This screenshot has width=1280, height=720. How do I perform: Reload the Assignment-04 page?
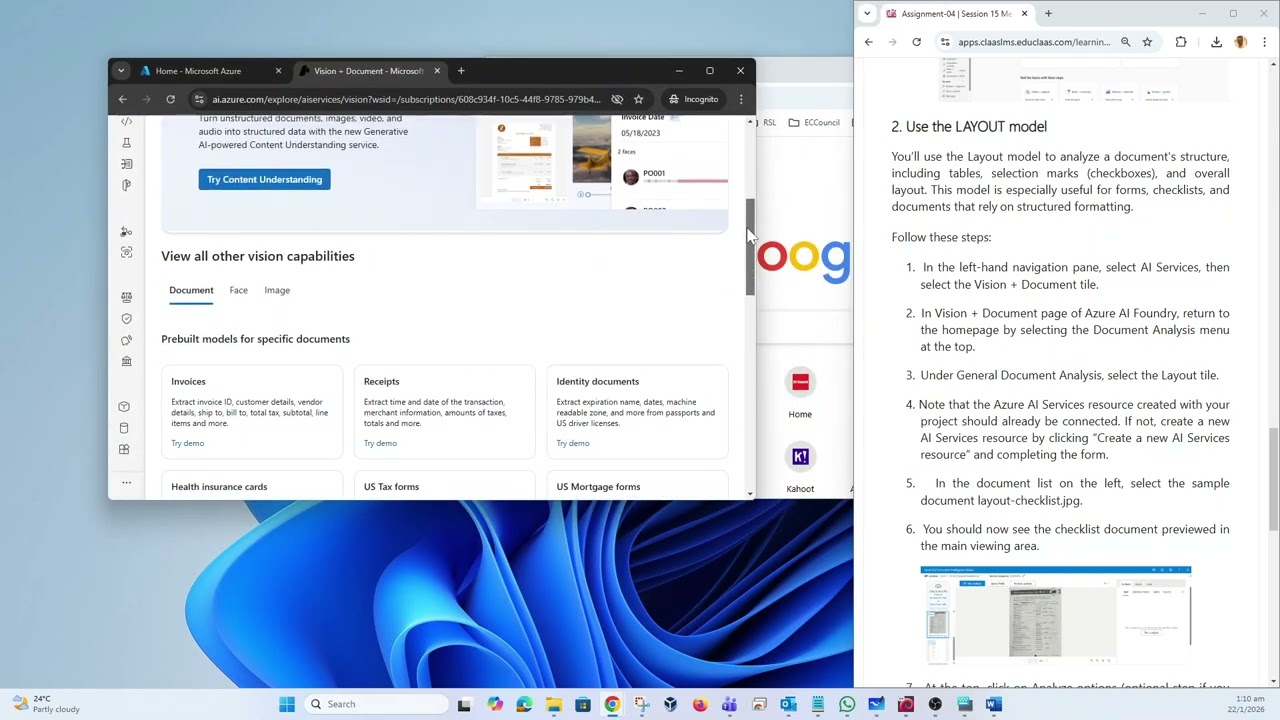pyautogui.click(x=916, y=42)
